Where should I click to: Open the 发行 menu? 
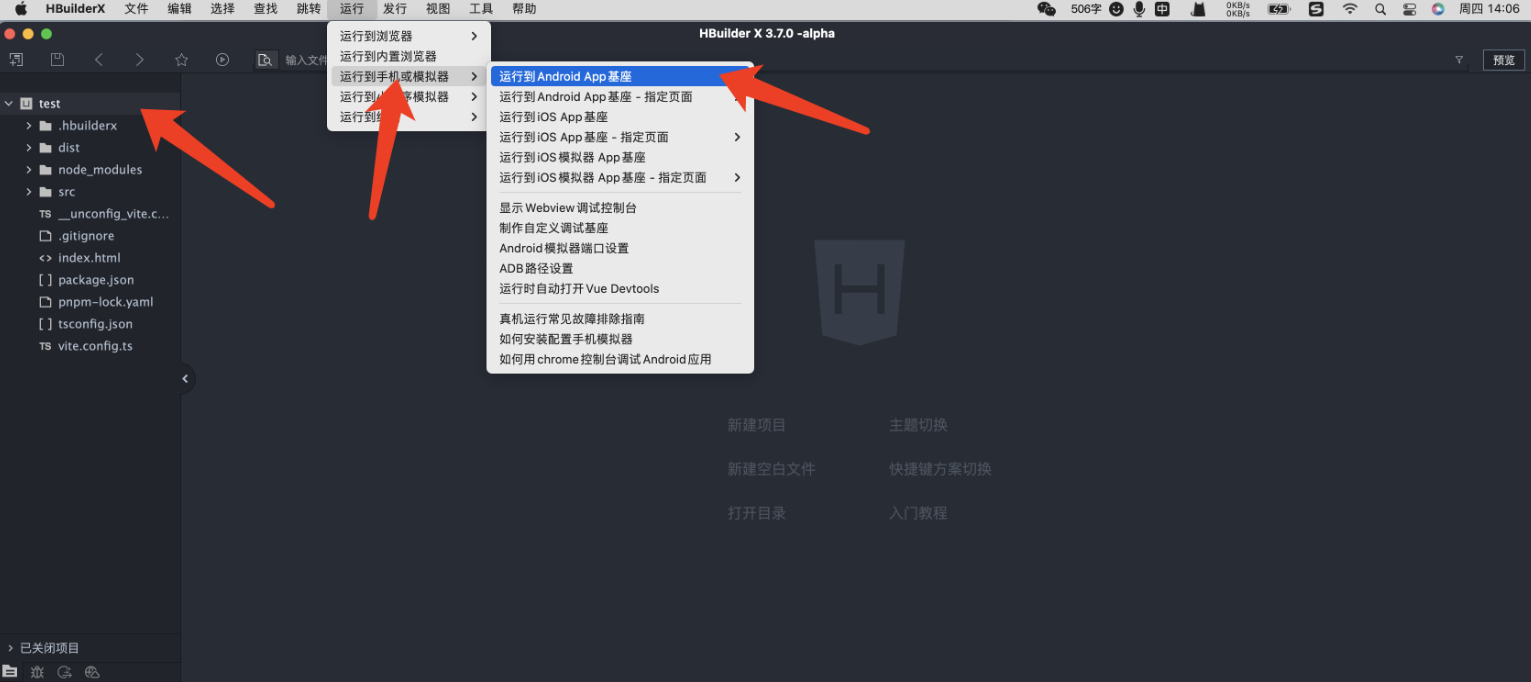(395, 9)
